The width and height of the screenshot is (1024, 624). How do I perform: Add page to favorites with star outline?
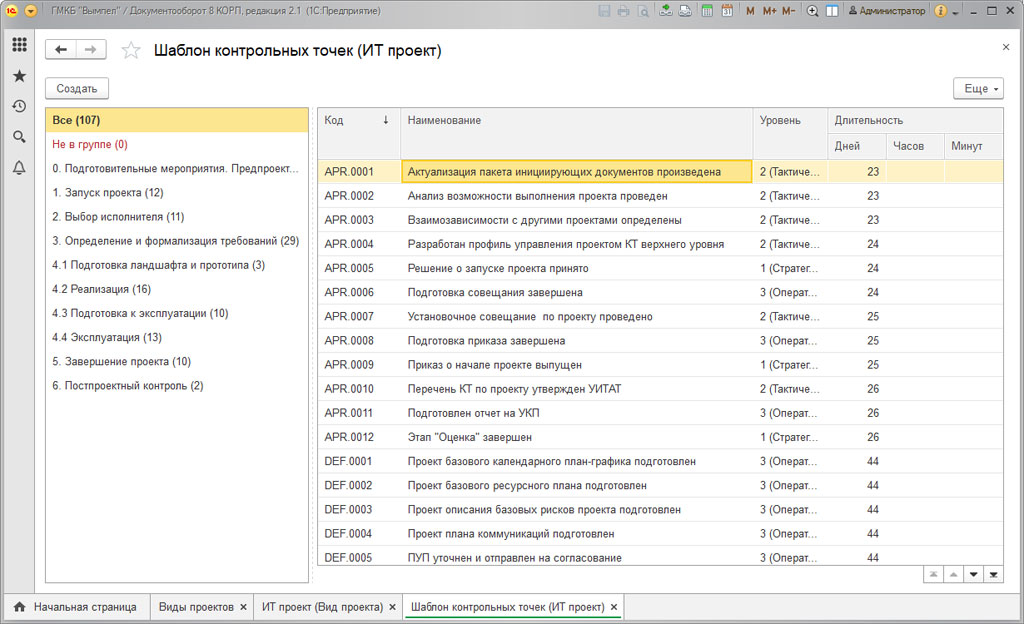[130, 51]
